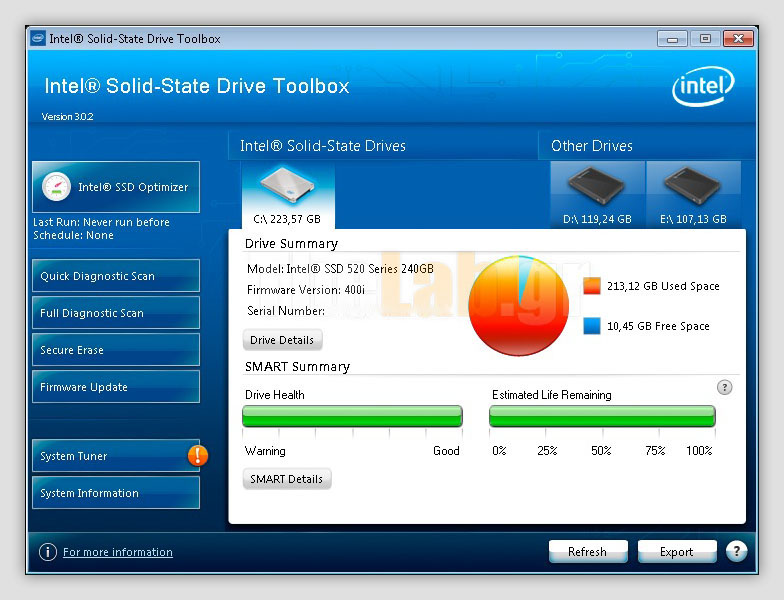Screen dimensions: 784x600
Task: Export the drive data
Action: pos(676,552)
